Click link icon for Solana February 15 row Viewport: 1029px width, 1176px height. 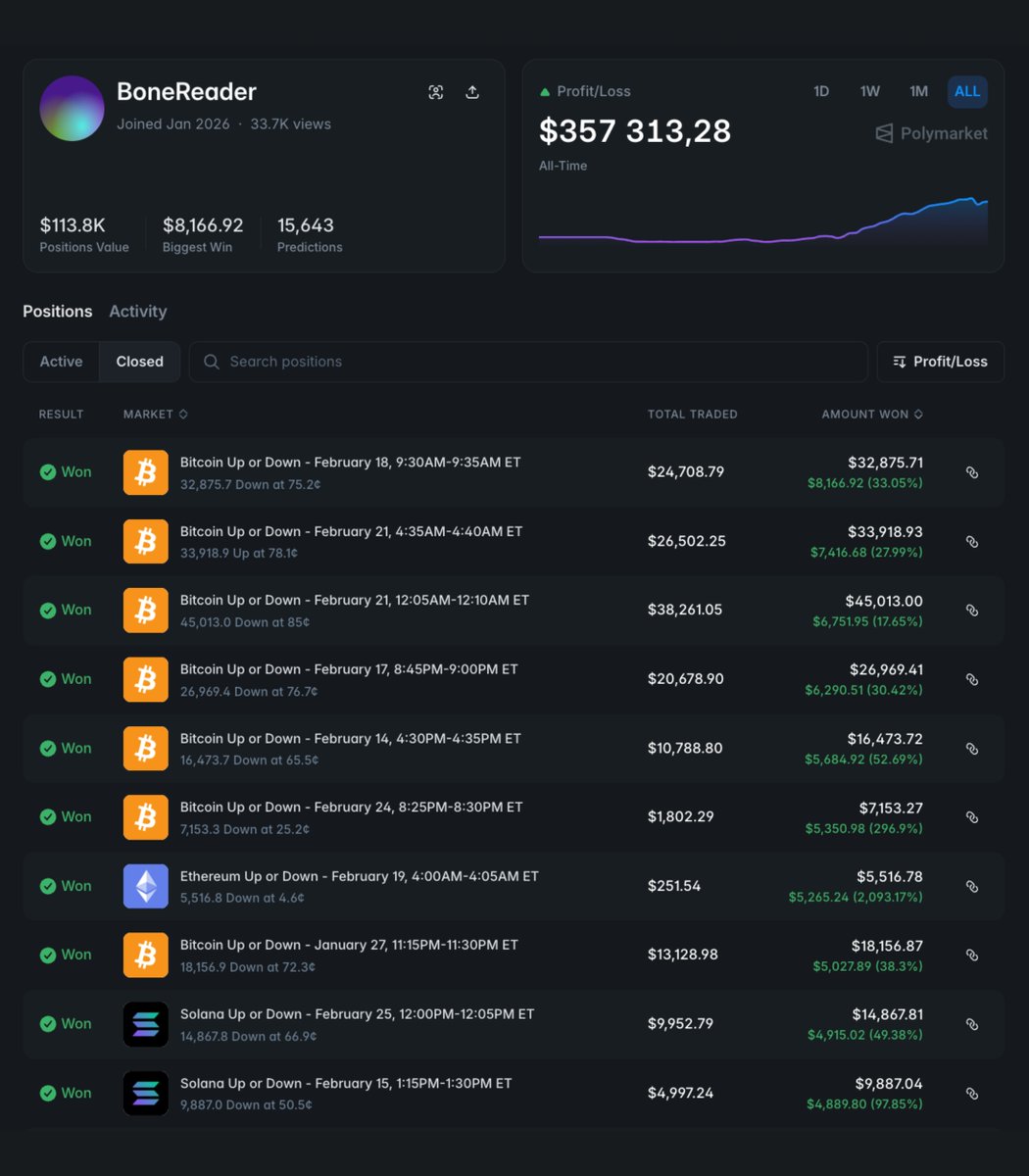pyautogui.click(x=972, y=1094)
